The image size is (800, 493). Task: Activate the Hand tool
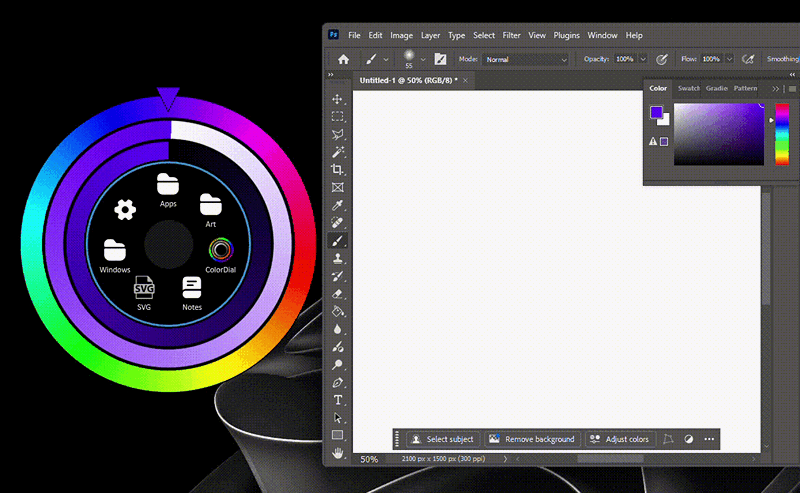[x=338, y=453]
